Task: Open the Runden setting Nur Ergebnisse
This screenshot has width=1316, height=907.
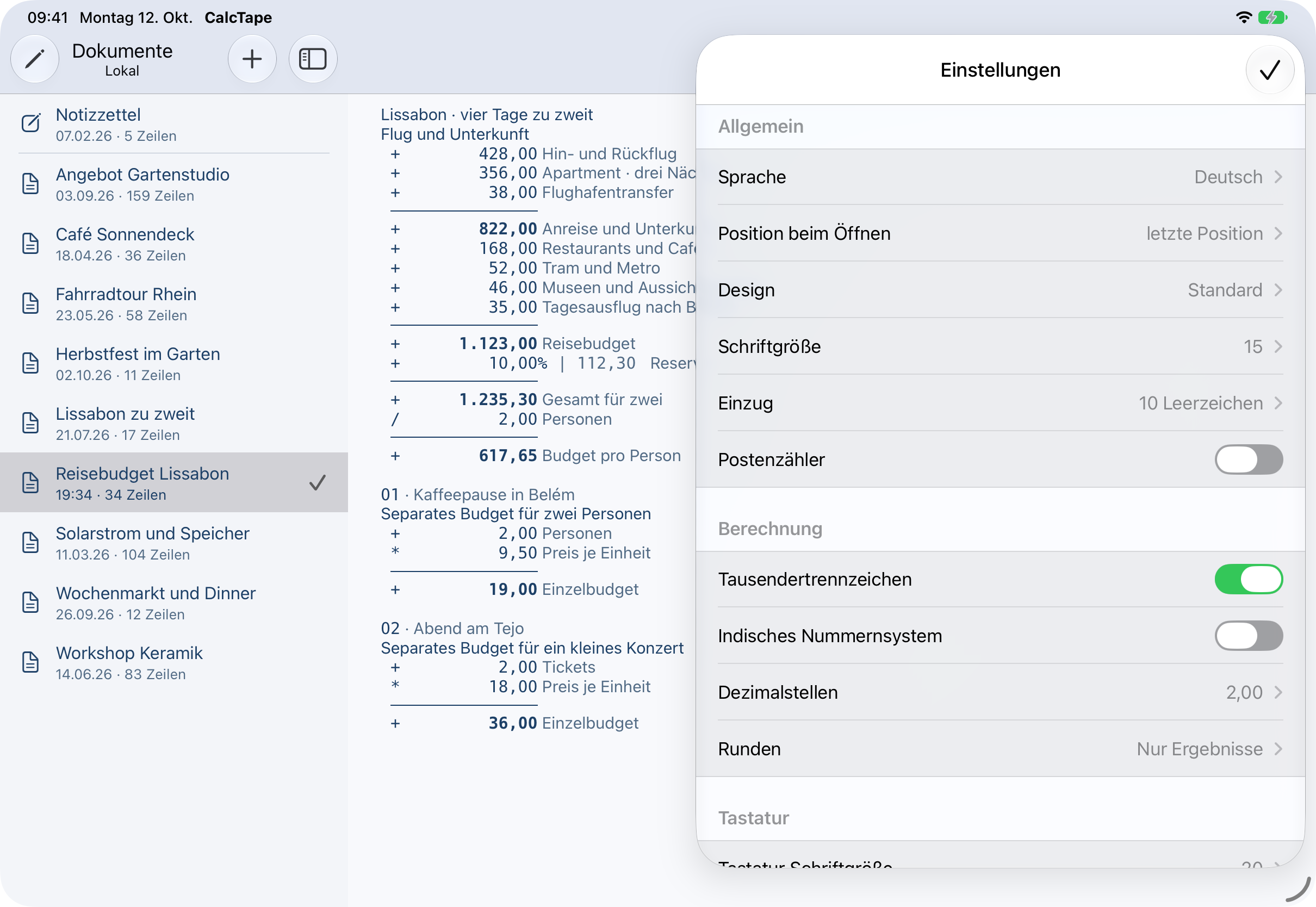Action: tap(1000, 748)
